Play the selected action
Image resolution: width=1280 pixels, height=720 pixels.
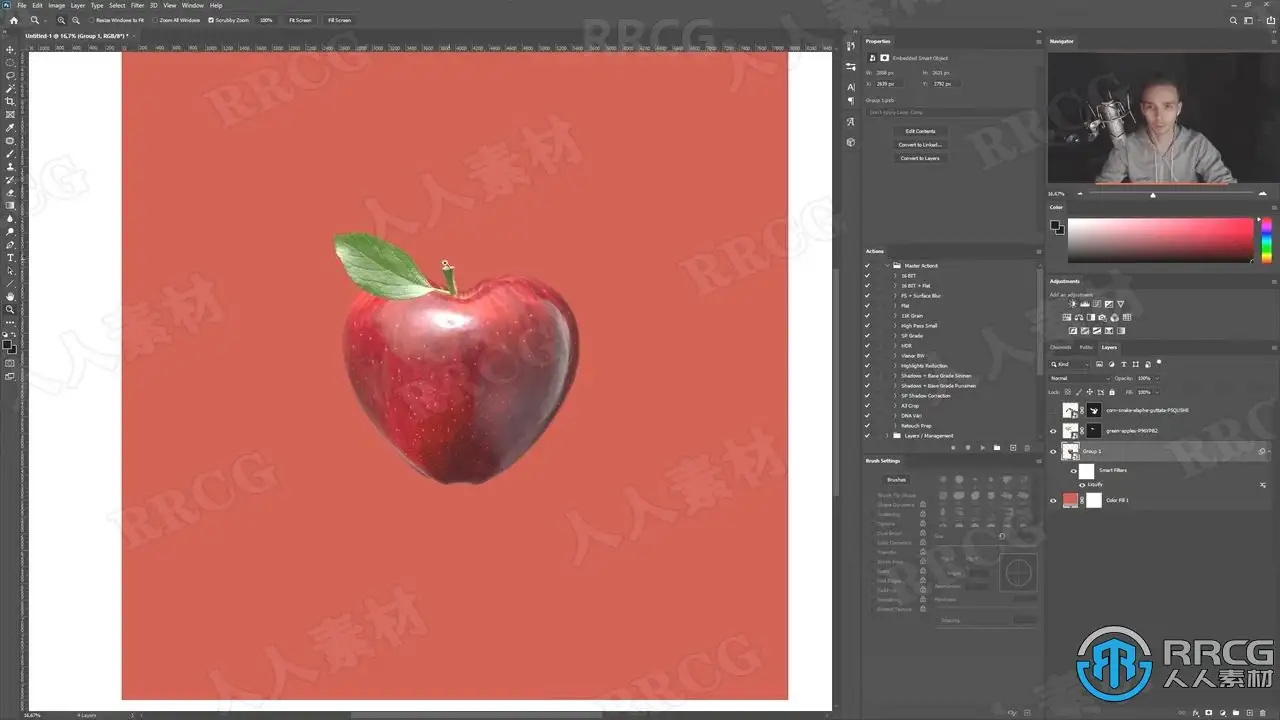[x=982, y=447]
